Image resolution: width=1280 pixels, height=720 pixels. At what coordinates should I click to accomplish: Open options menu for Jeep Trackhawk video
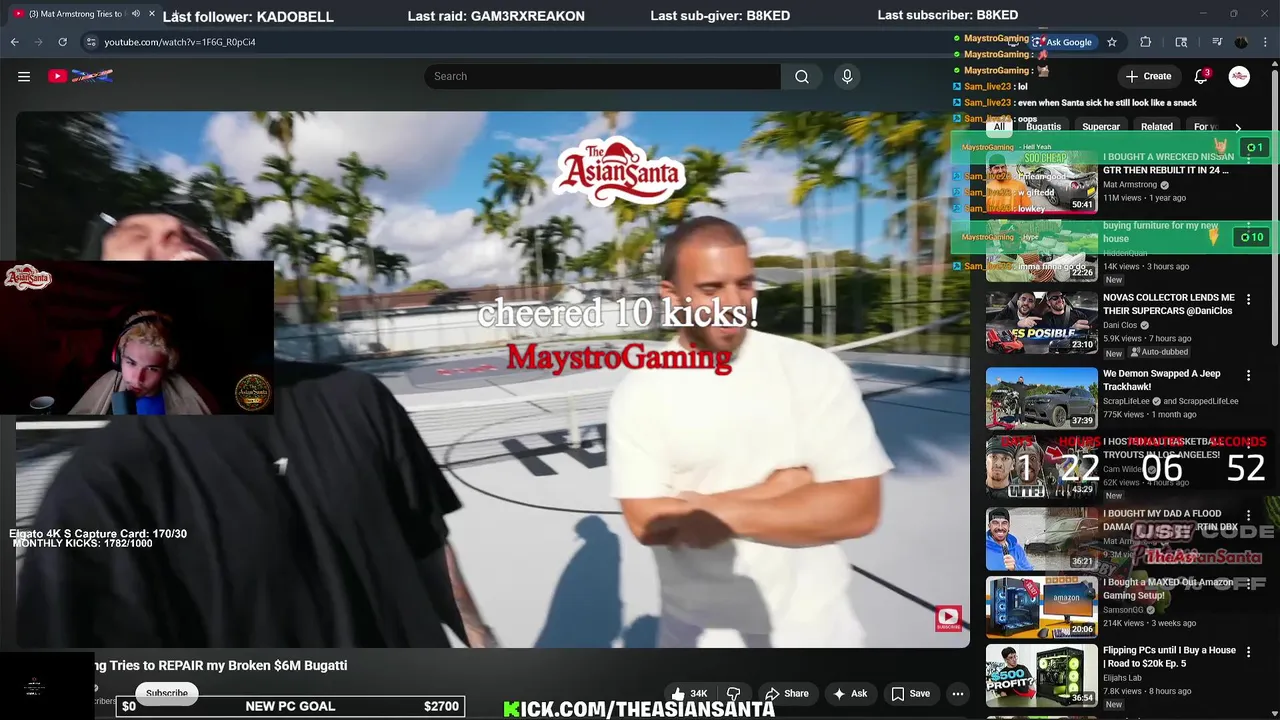pyautogui.click(x=1248, y=375)
